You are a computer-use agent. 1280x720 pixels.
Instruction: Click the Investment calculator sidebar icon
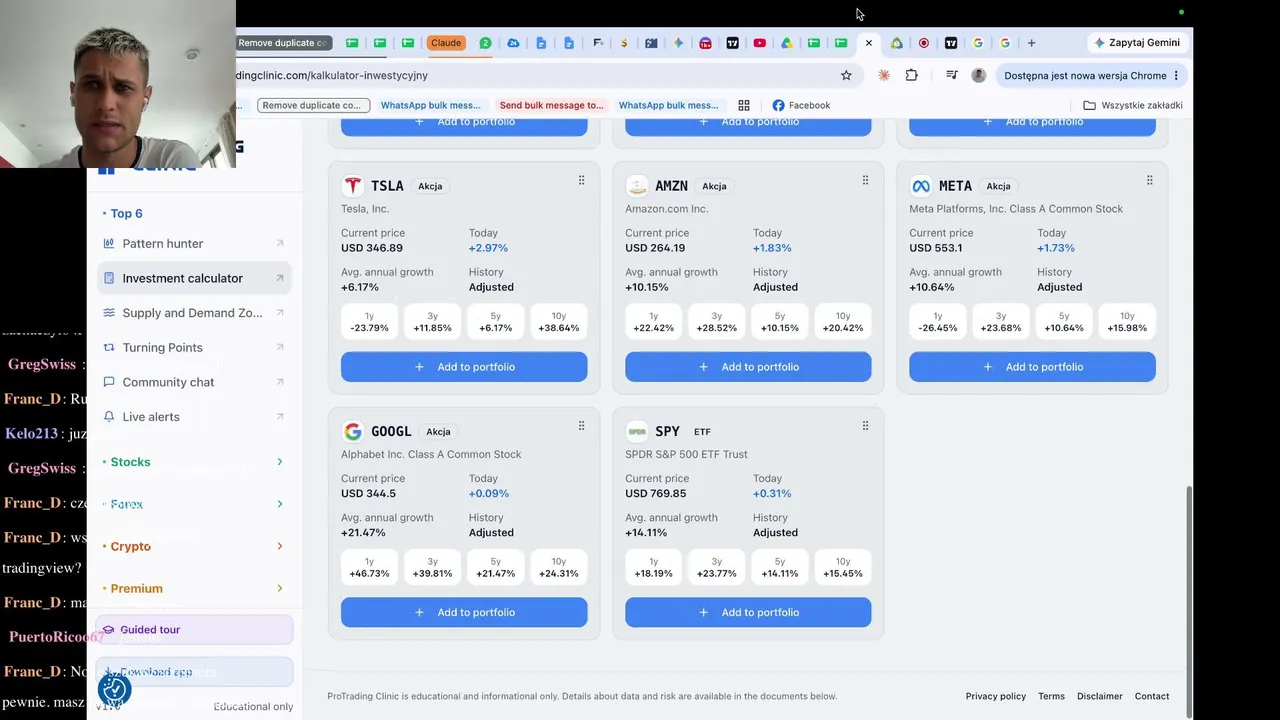pos(109,278)
